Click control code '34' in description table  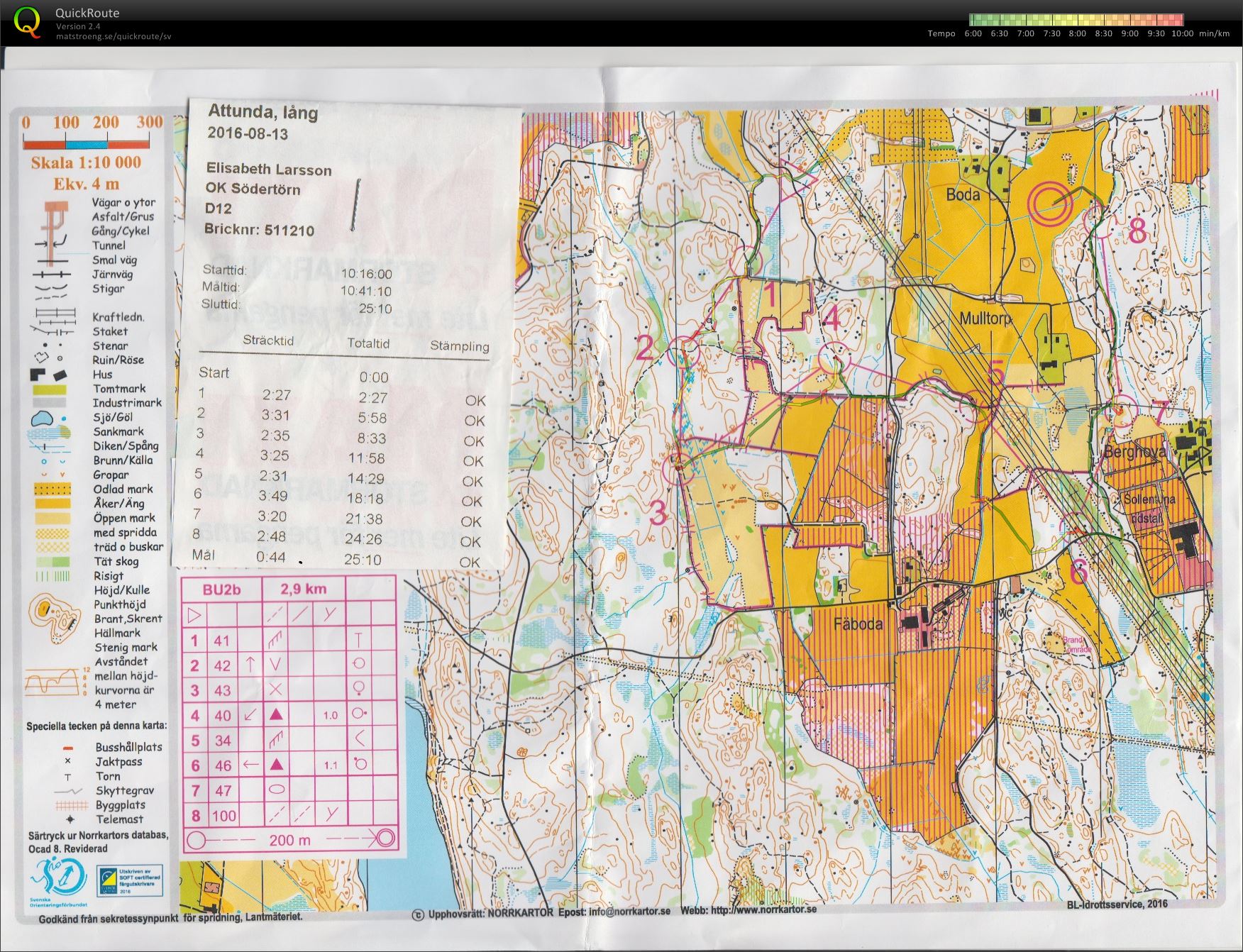(x=223, y=741)
